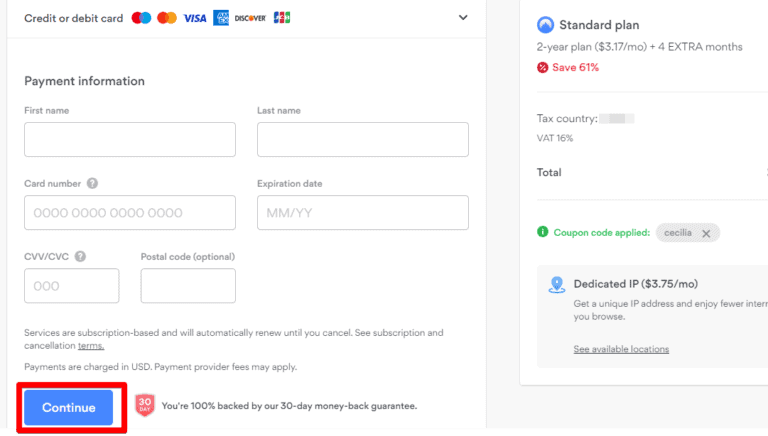Click the Discover card logo
The height and width of the screenshot is (436, 768).
(250, 18)
